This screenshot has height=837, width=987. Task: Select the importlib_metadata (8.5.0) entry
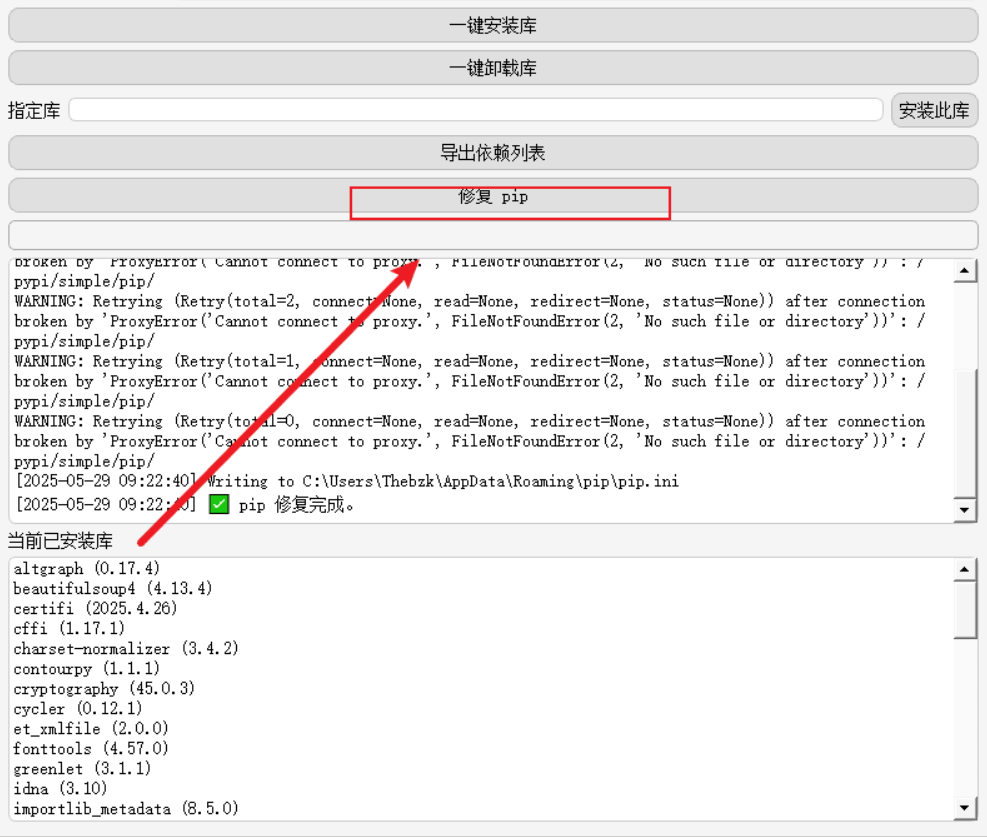point(125,808)
